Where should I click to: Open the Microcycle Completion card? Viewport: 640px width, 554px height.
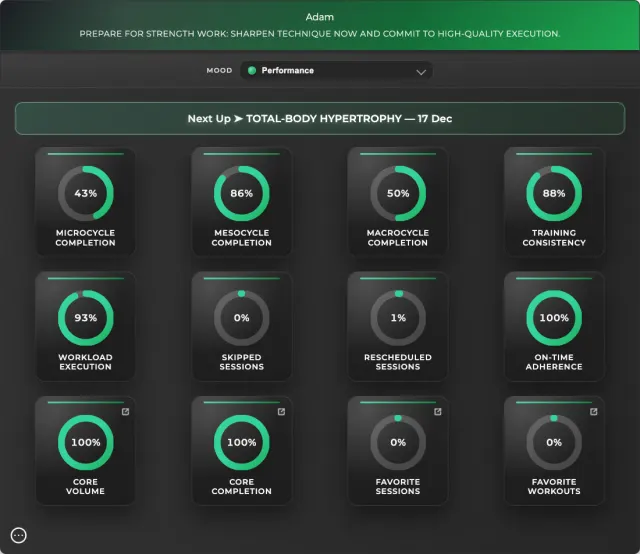coord(86,202)
